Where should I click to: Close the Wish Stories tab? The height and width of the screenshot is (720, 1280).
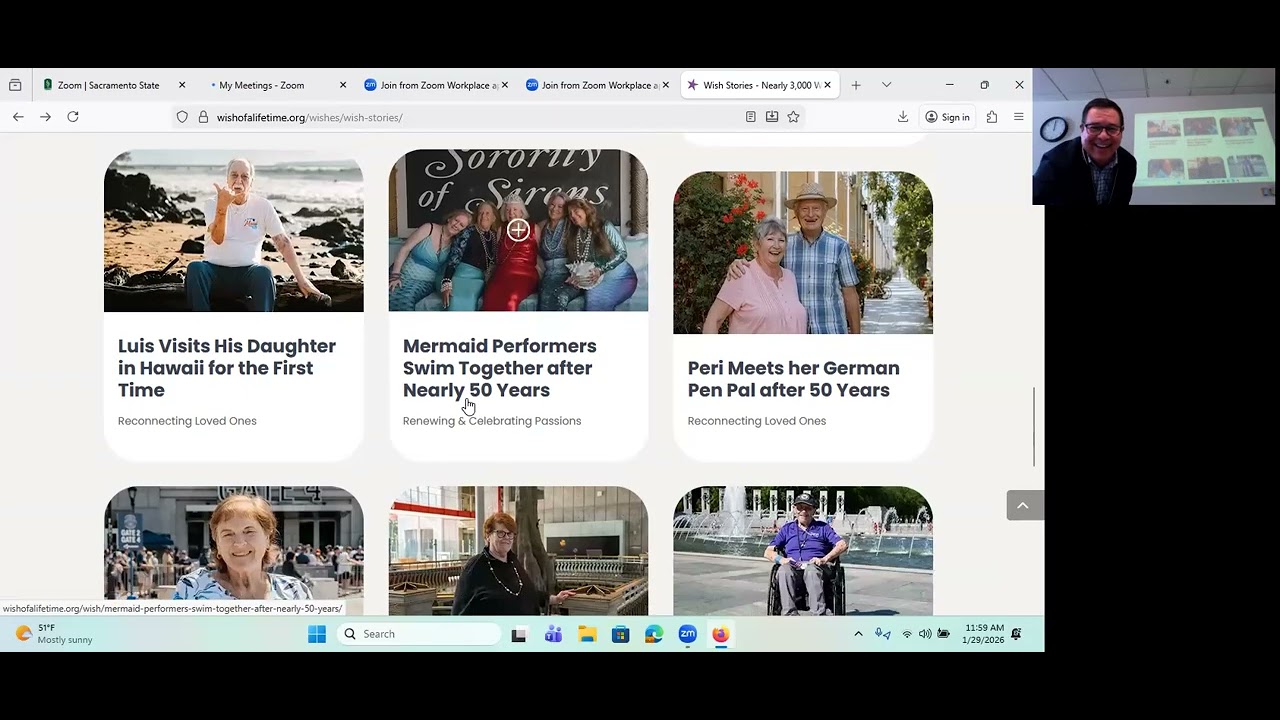tap(827, 85)
